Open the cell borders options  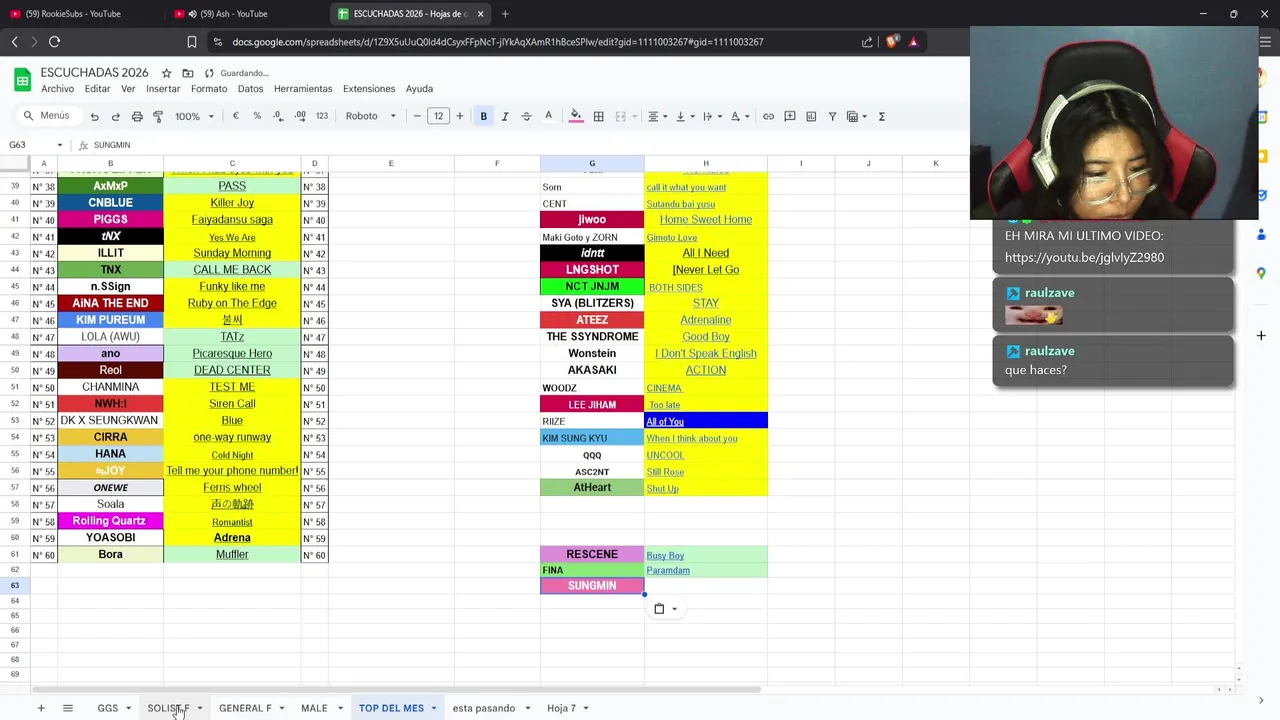point(598,116)
